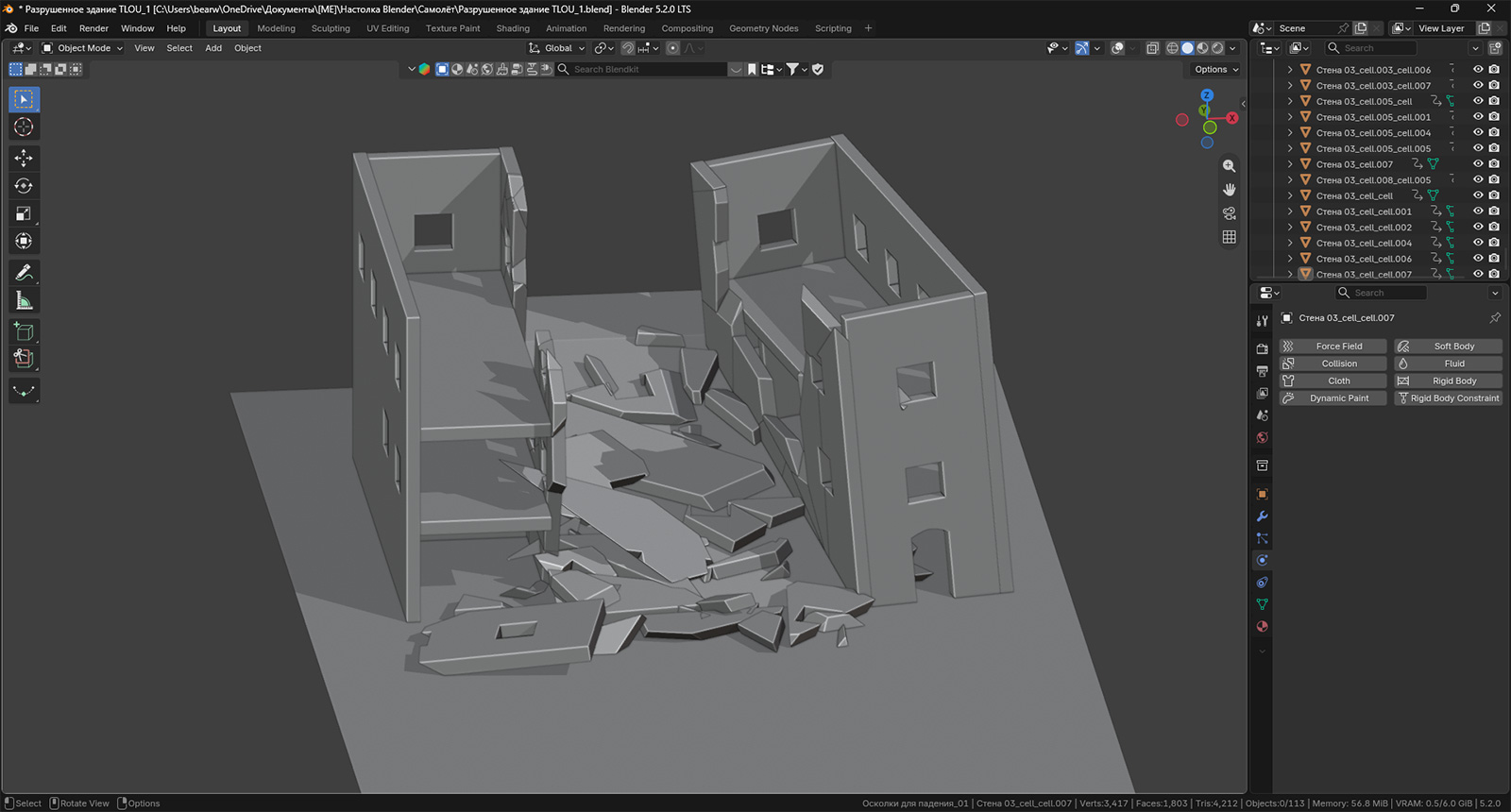Choose the Scale tool
Screen dimensions: 1511x812
click(x=24, y=214)
